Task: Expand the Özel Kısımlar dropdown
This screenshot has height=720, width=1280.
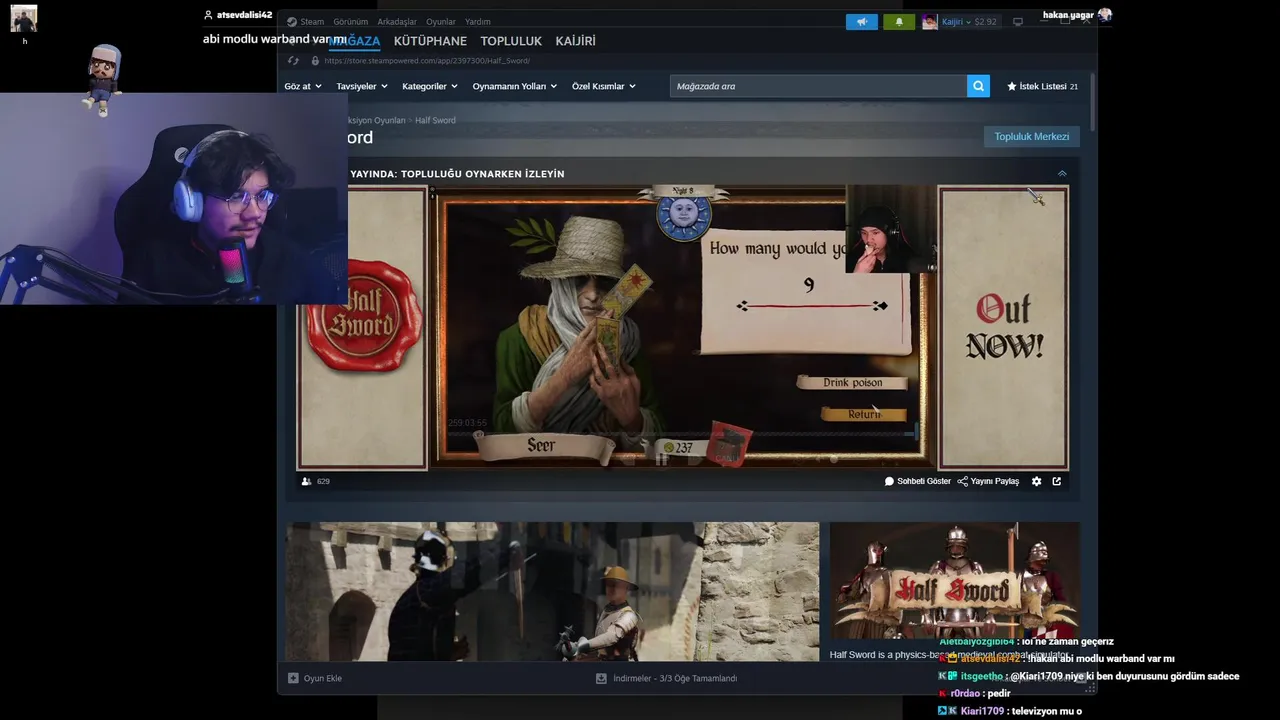Action: tap(604, 86)
